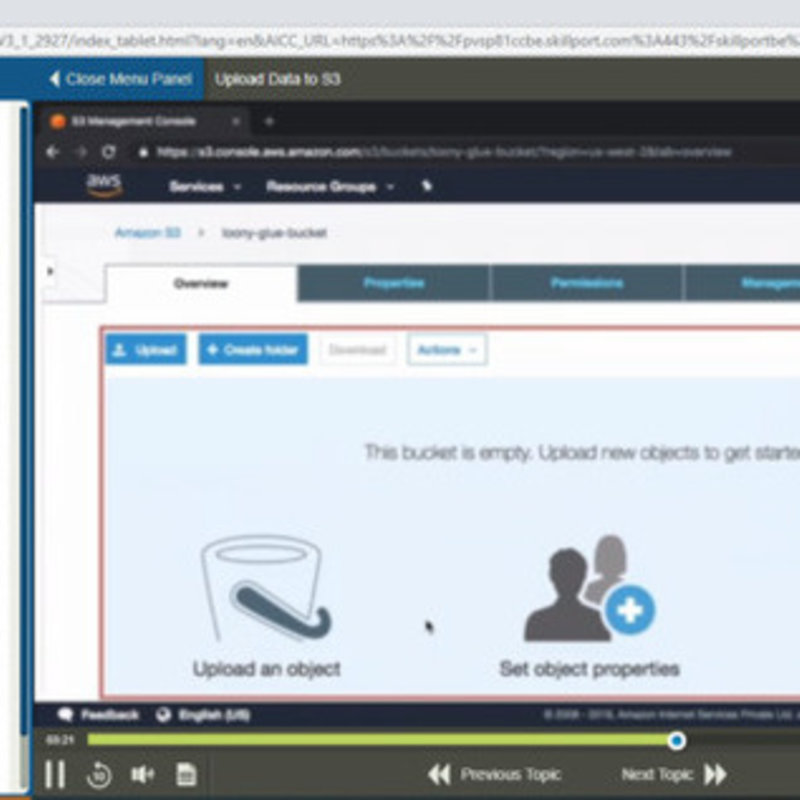Expand the S3 left side panel arrow

pyautogui.click(x=50, y=271)
